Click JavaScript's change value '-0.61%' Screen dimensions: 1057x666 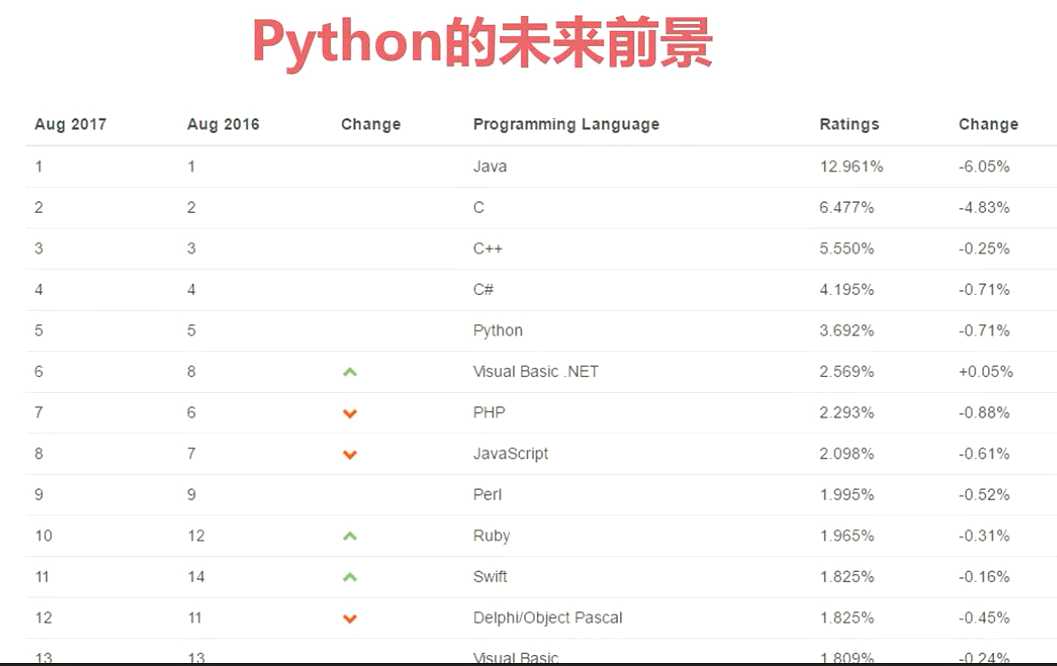click(984, 454)
